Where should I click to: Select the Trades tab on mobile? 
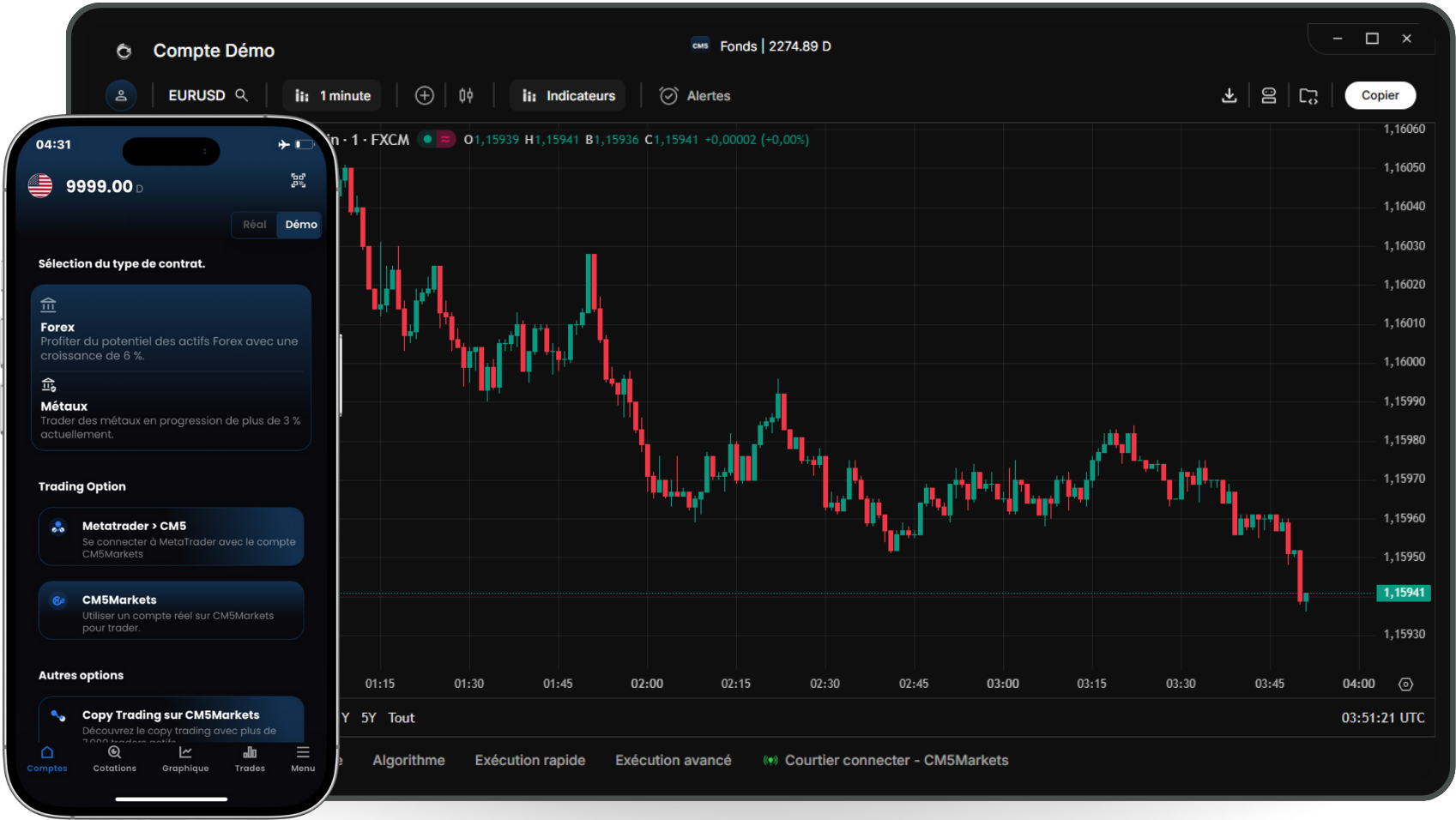point(249,758)
